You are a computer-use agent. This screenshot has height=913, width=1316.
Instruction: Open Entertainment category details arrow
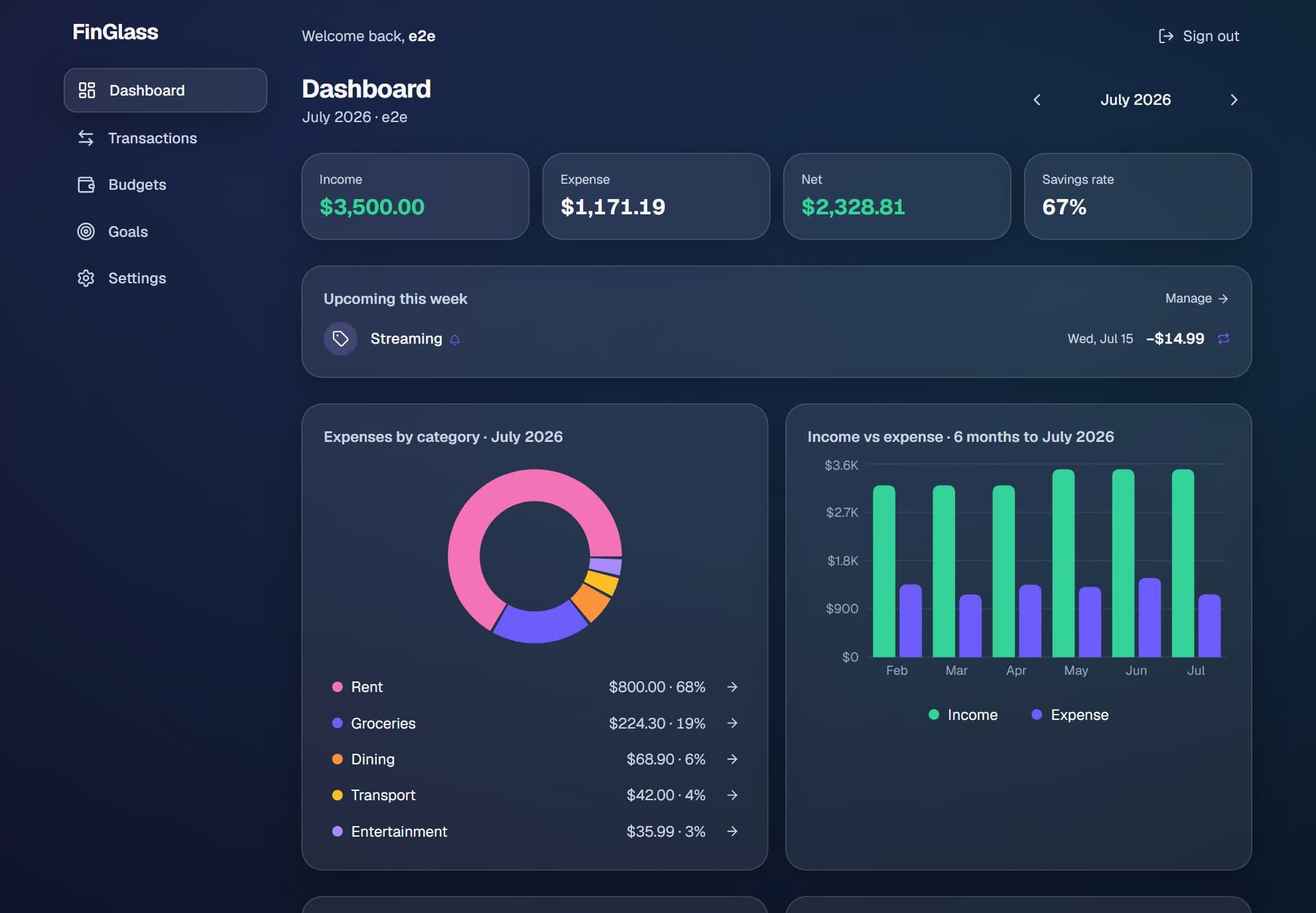[x=732, y=831]
